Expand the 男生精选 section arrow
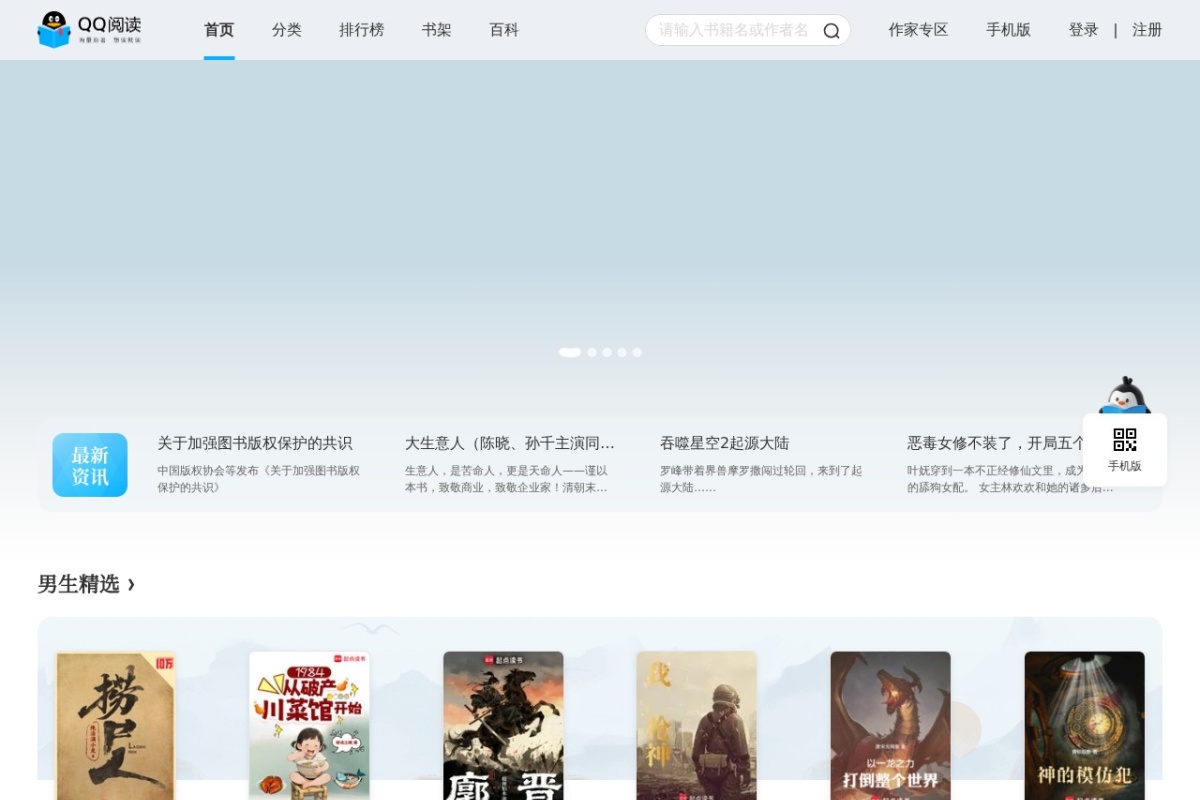1200x800 pixels. point(131,584)
